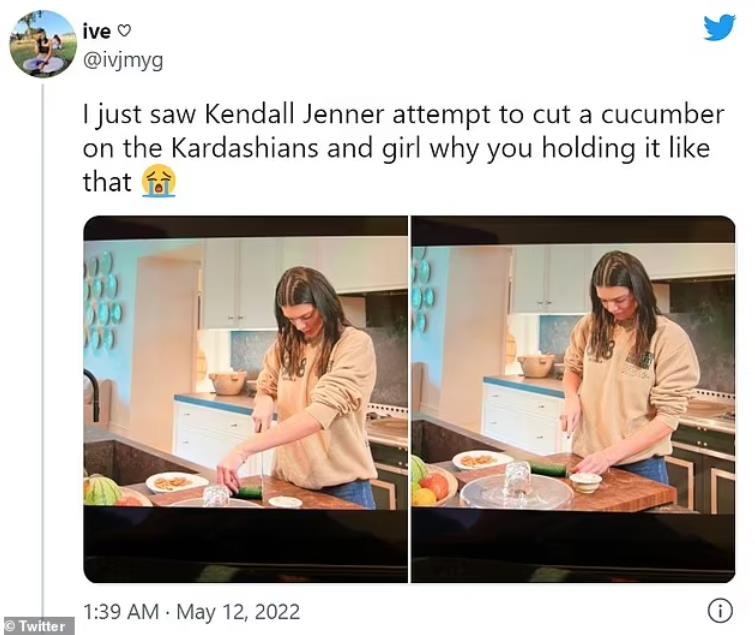
Task: Click the 1:39 AM timestamp
Action: pos(121,612)
